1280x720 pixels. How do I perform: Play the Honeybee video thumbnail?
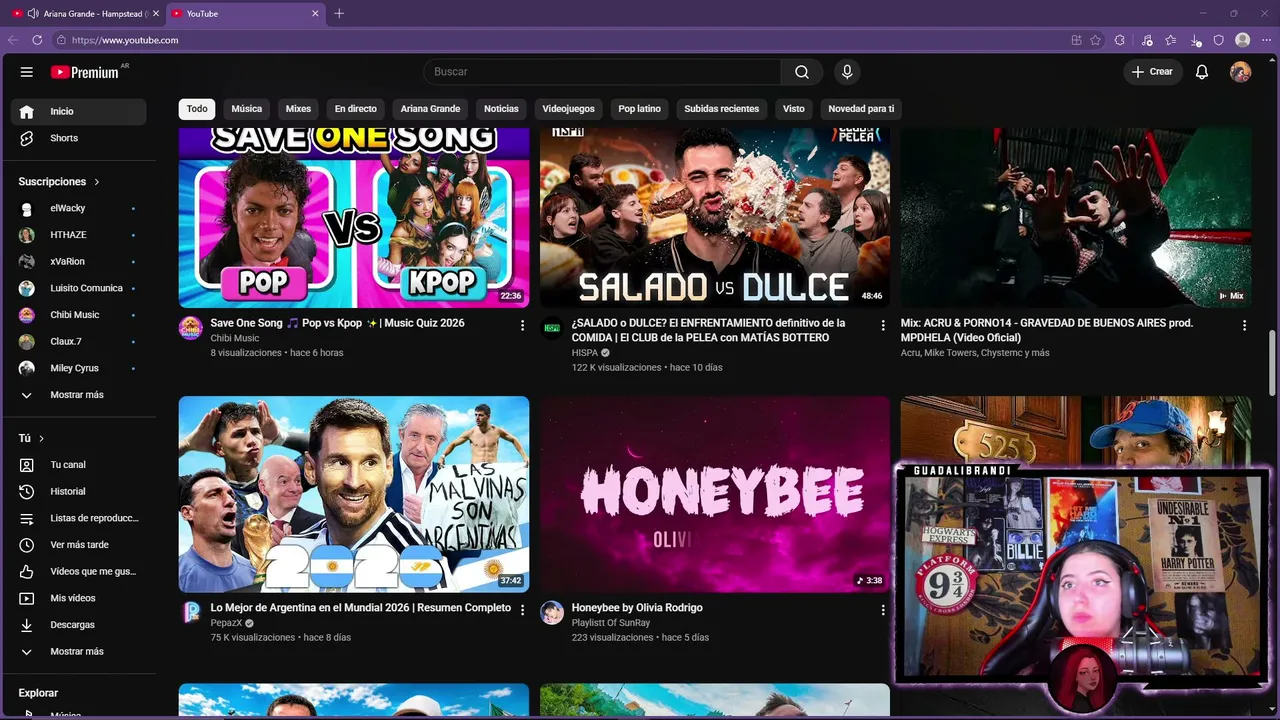[x=715, y=494]
